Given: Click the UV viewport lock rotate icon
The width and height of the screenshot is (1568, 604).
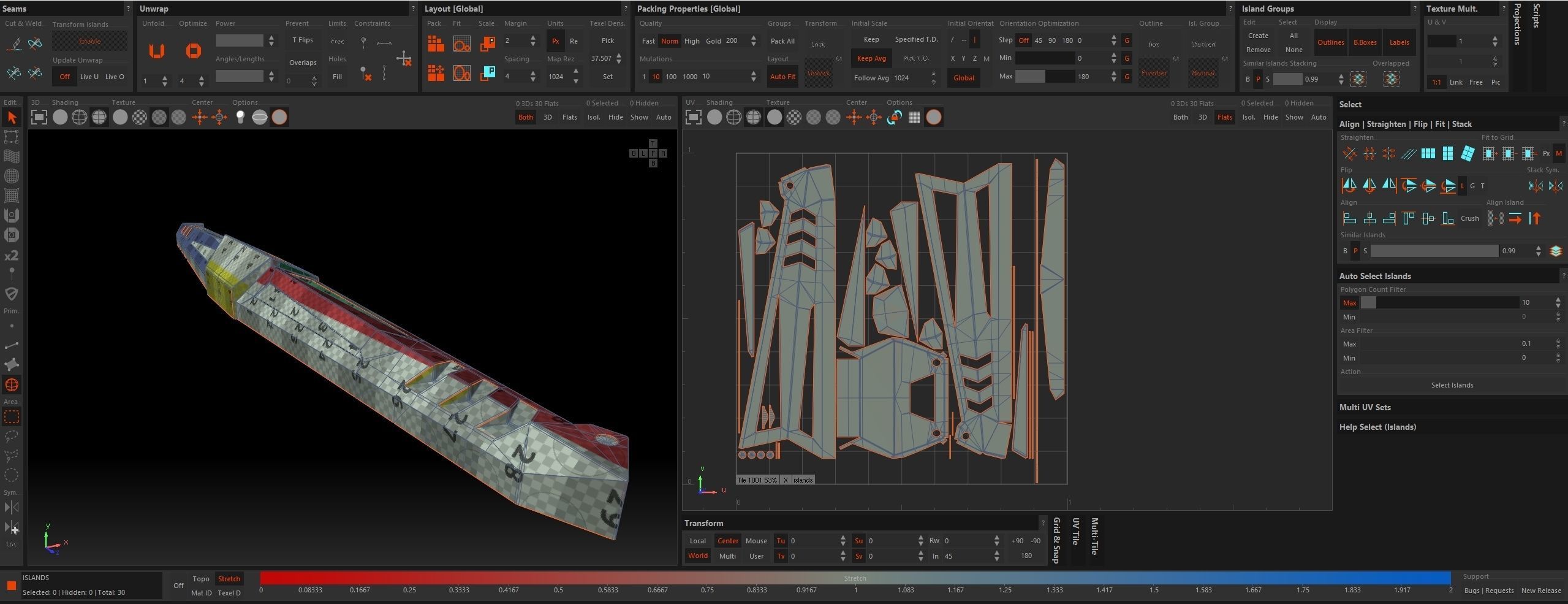Looking at the screenshot, I should tap(894, 117).
